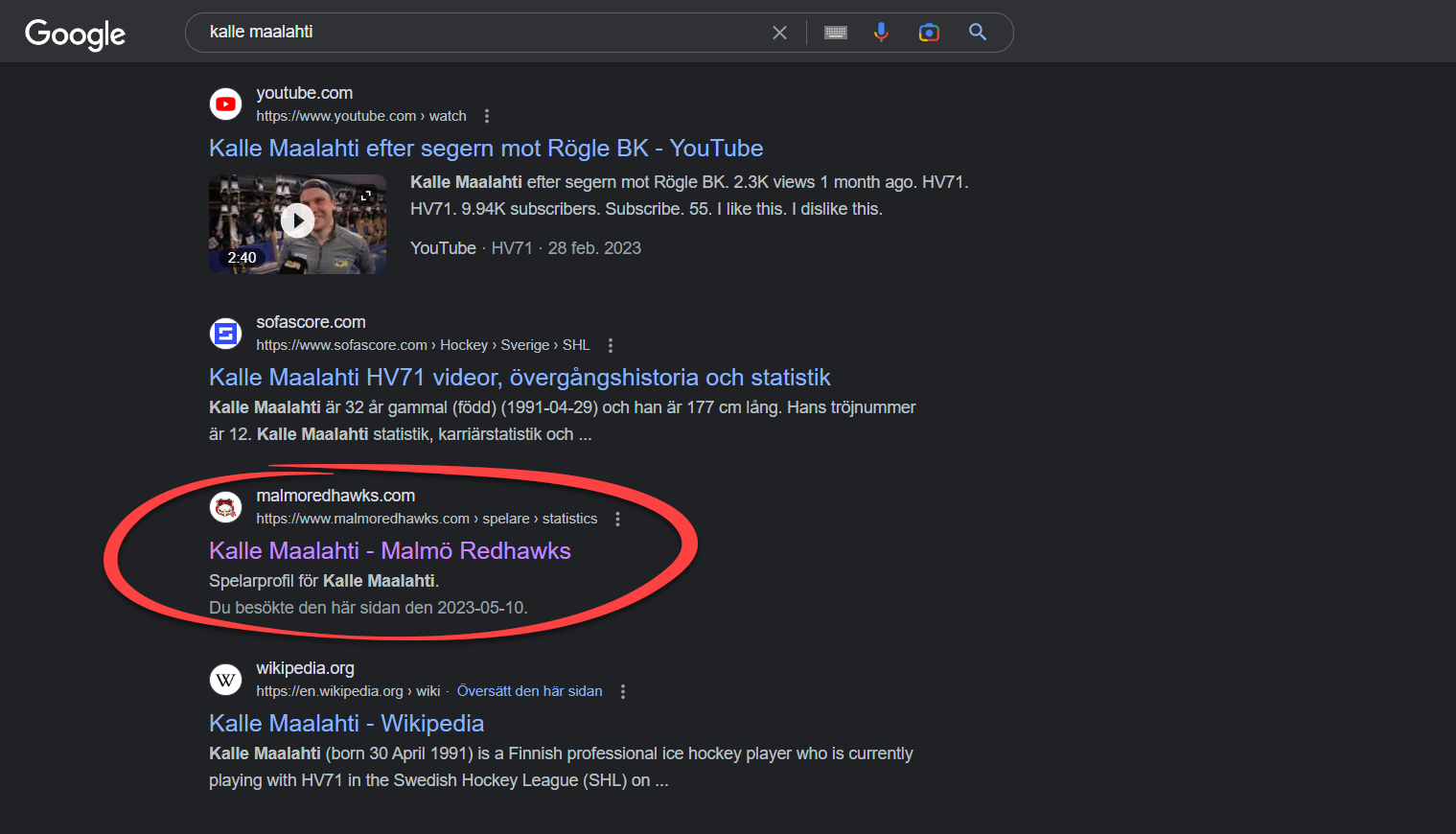
Task: Open Kalle Maalahti - Malmö Redhawks link
Action: [389, 551]
